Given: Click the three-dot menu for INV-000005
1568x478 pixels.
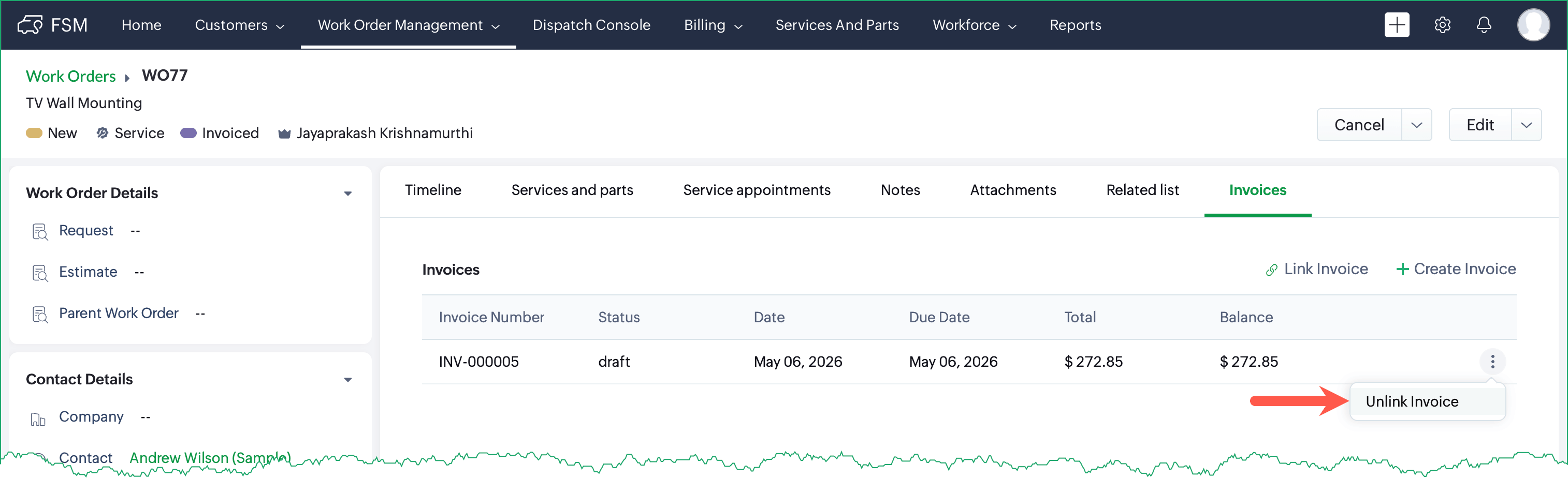Looking at the screenshot, I should coord(1492,362).
